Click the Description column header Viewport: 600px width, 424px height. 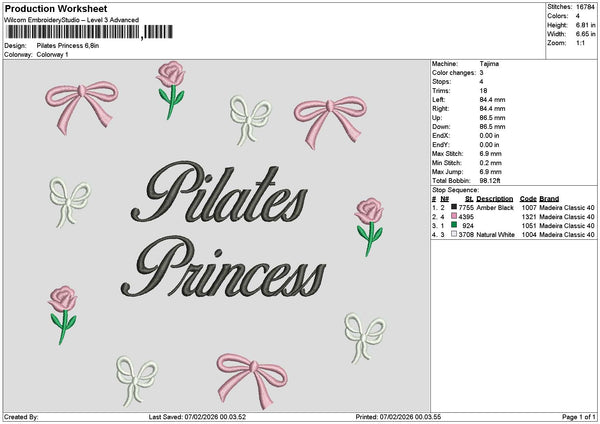pos(495,198)
